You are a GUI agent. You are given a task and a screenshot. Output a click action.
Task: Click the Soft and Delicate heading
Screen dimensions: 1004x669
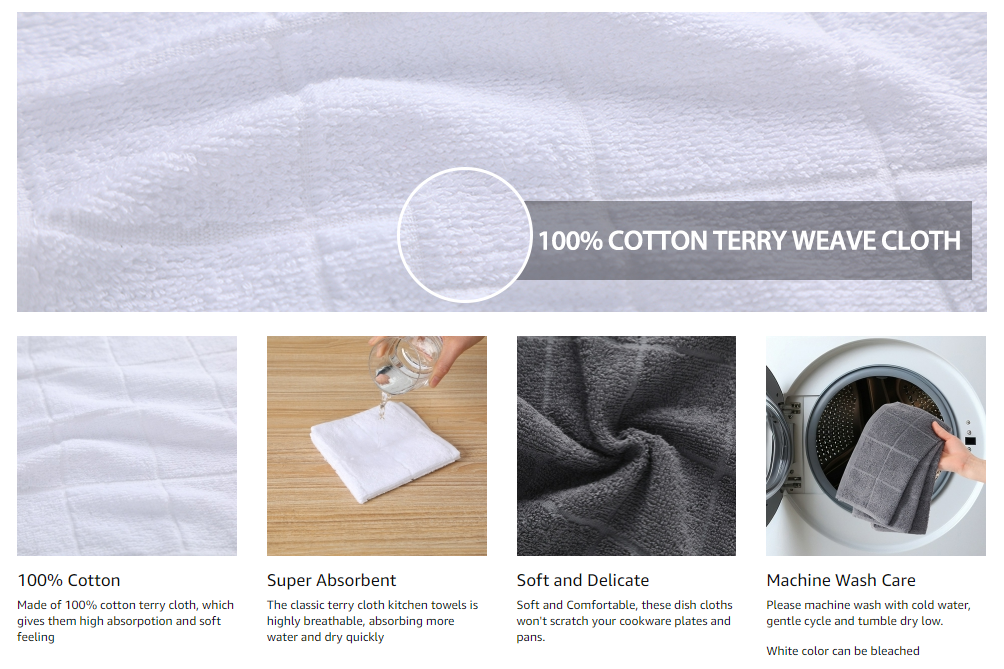[583, 580]
